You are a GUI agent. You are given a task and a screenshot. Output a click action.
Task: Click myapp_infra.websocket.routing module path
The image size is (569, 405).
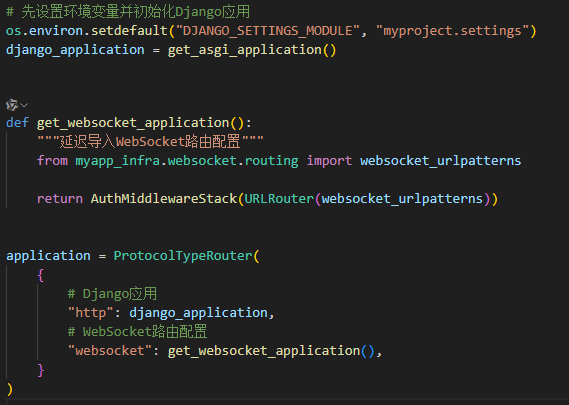(x=187, y=161)
